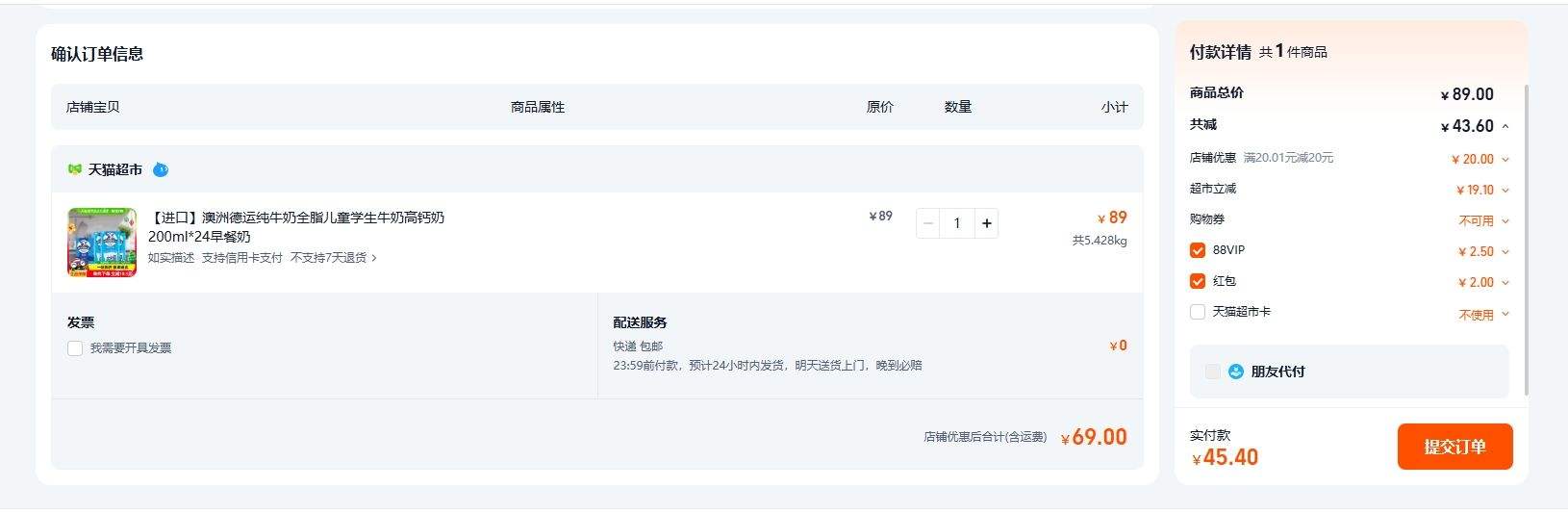Tick the 朋友代付 pay-by-friend checkbox
The image size is (1568, 513).
[x=1212, y=372]
